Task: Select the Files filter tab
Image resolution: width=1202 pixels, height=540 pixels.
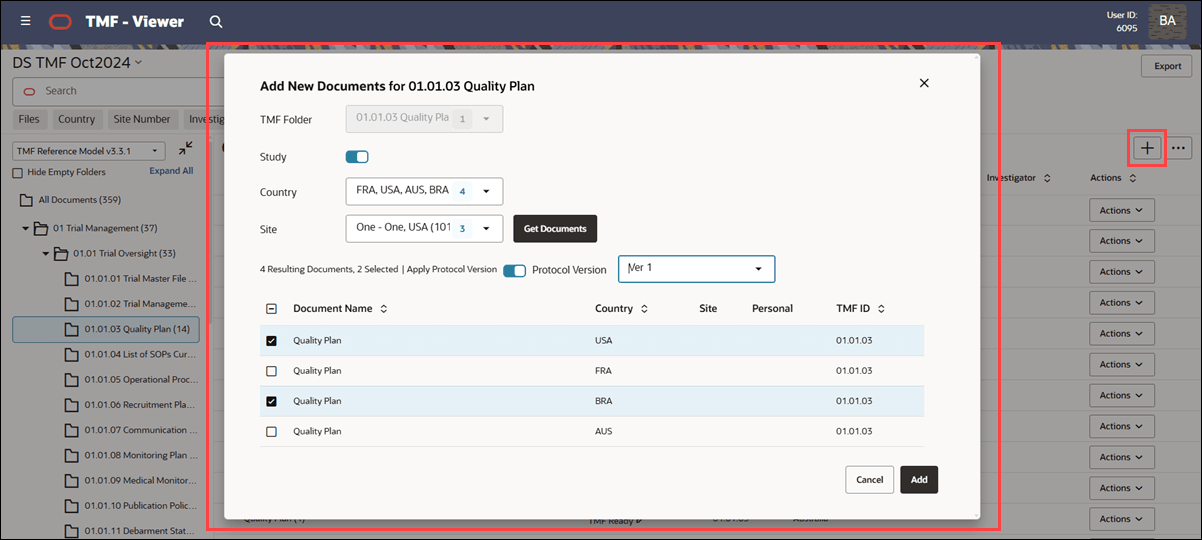Action: coord(29,119)
